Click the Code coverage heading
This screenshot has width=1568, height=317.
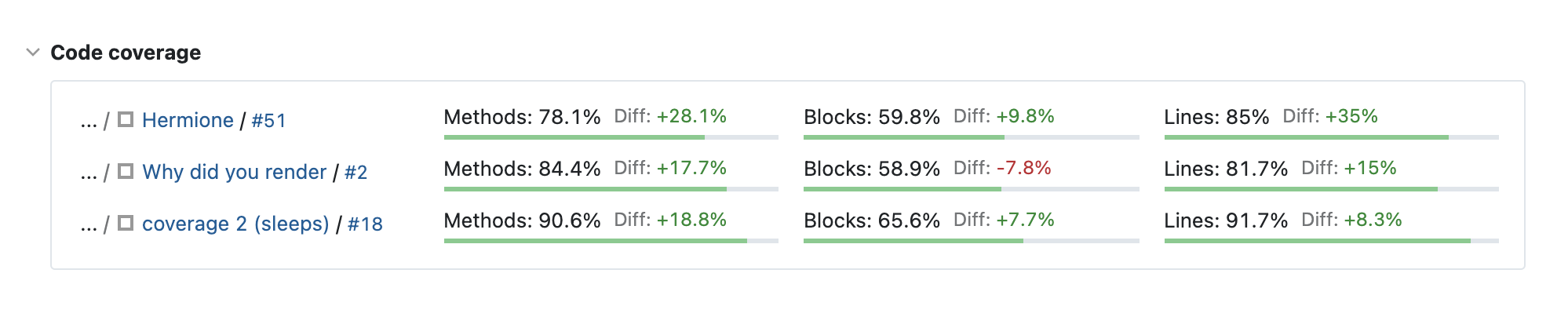[126, 53]
